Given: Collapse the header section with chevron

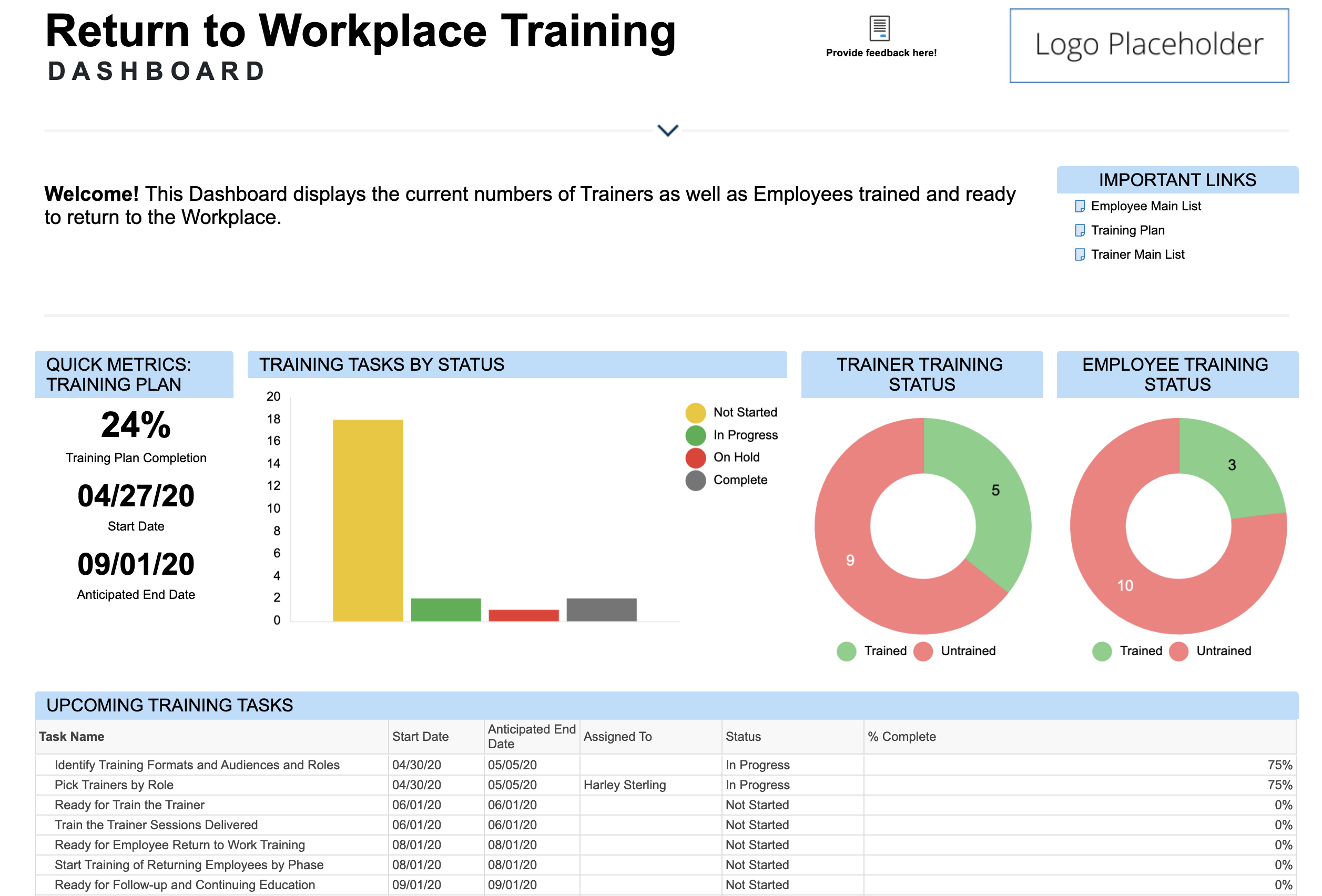Looking at the screenshot, I should [667, 130].
